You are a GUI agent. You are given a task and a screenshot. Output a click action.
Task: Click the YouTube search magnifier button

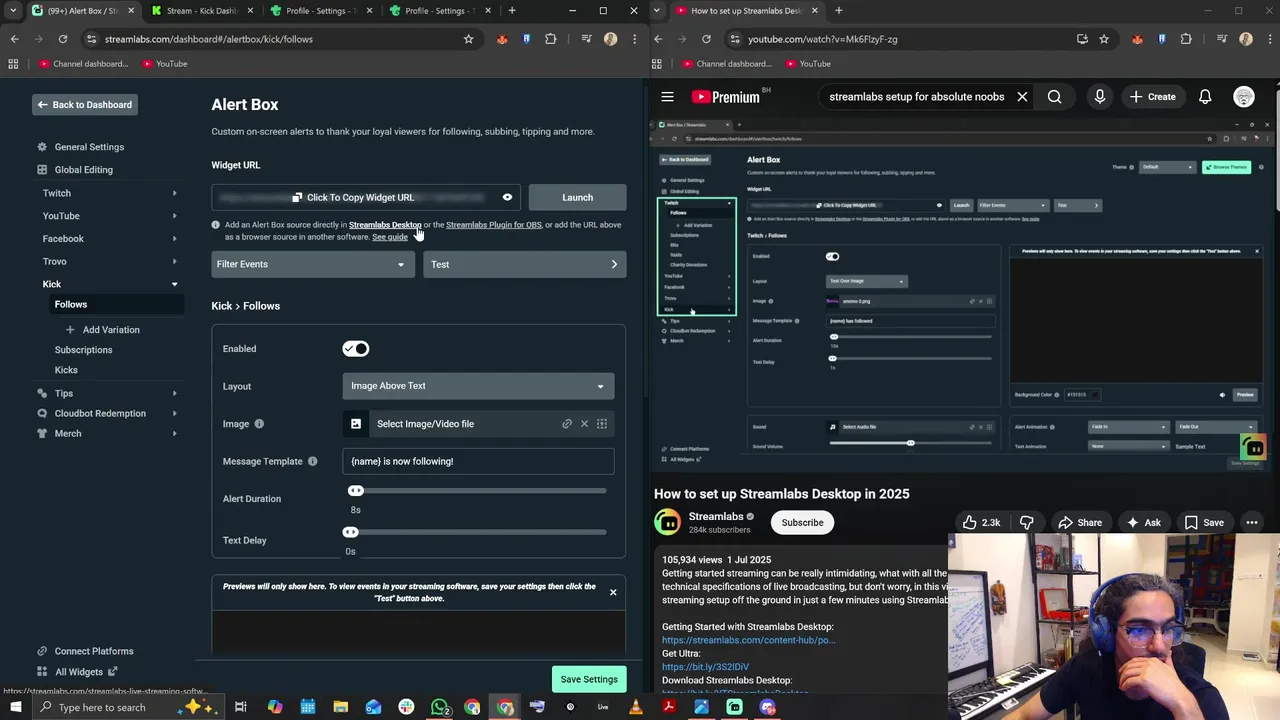[x=1054, y=97]
